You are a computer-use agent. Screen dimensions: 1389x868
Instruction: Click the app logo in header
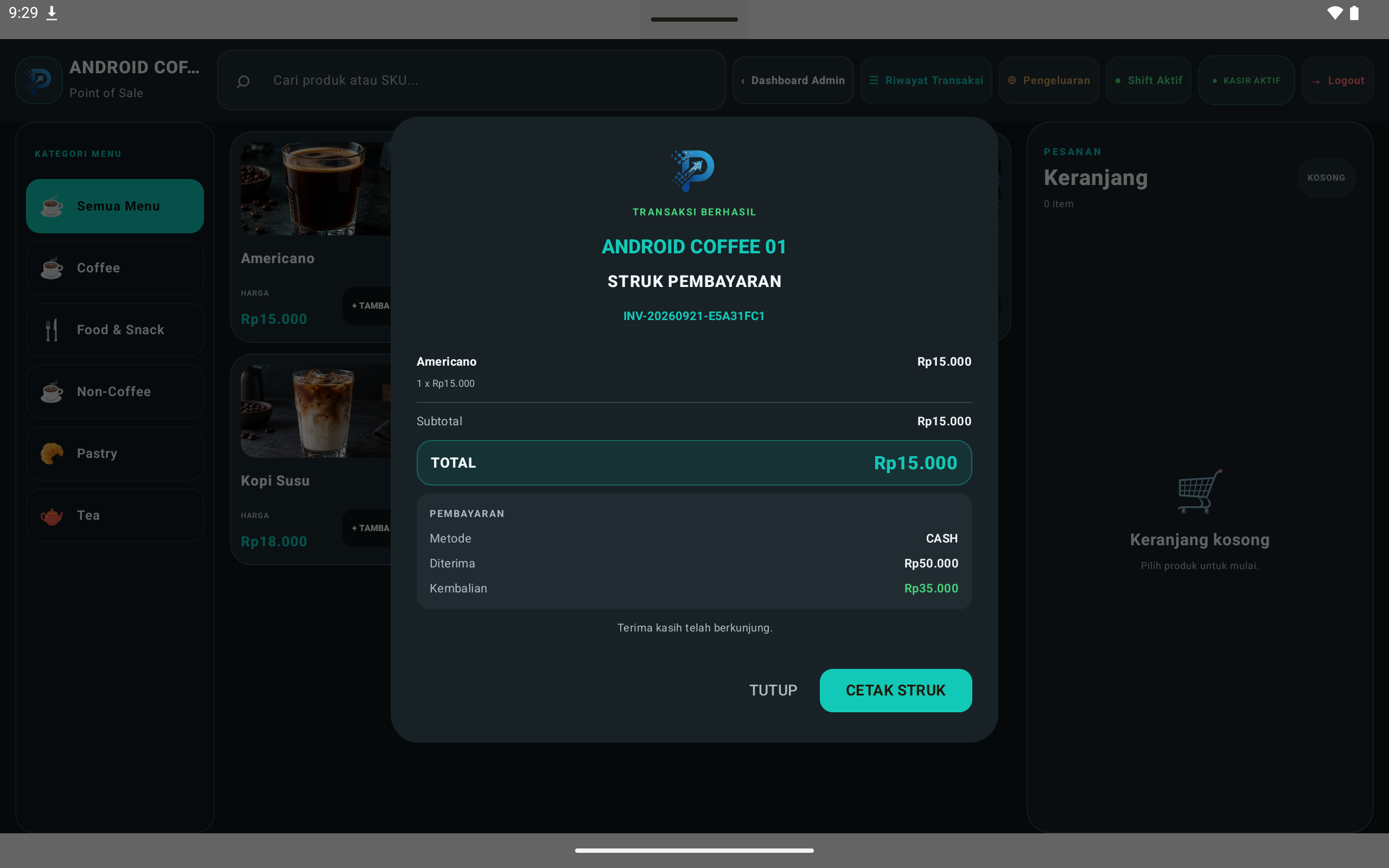[39, 80]
